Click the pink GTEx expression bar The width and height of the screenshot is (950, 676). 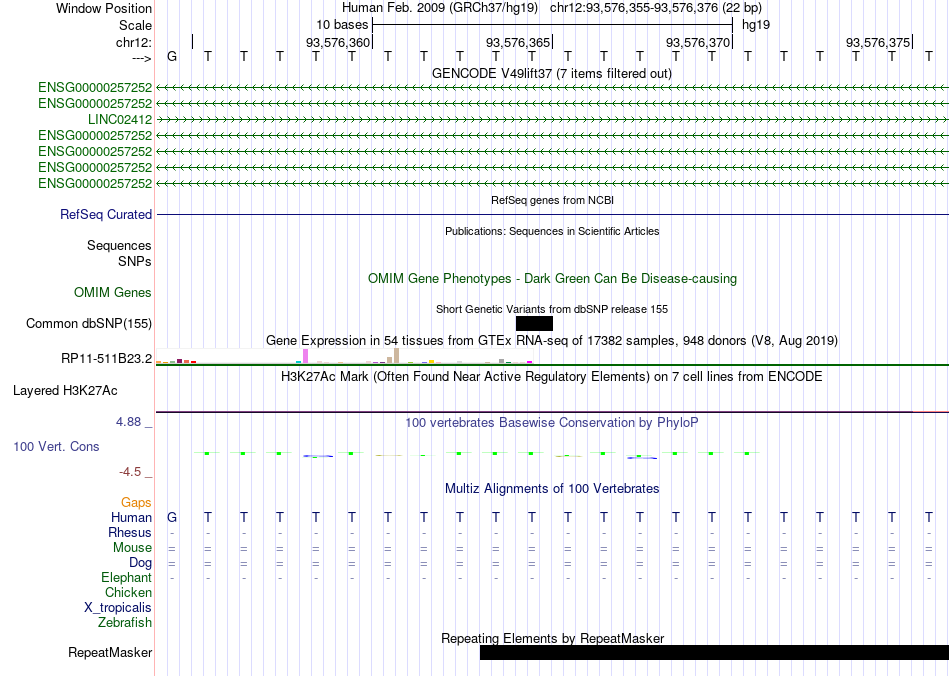[x=306, y=356]
